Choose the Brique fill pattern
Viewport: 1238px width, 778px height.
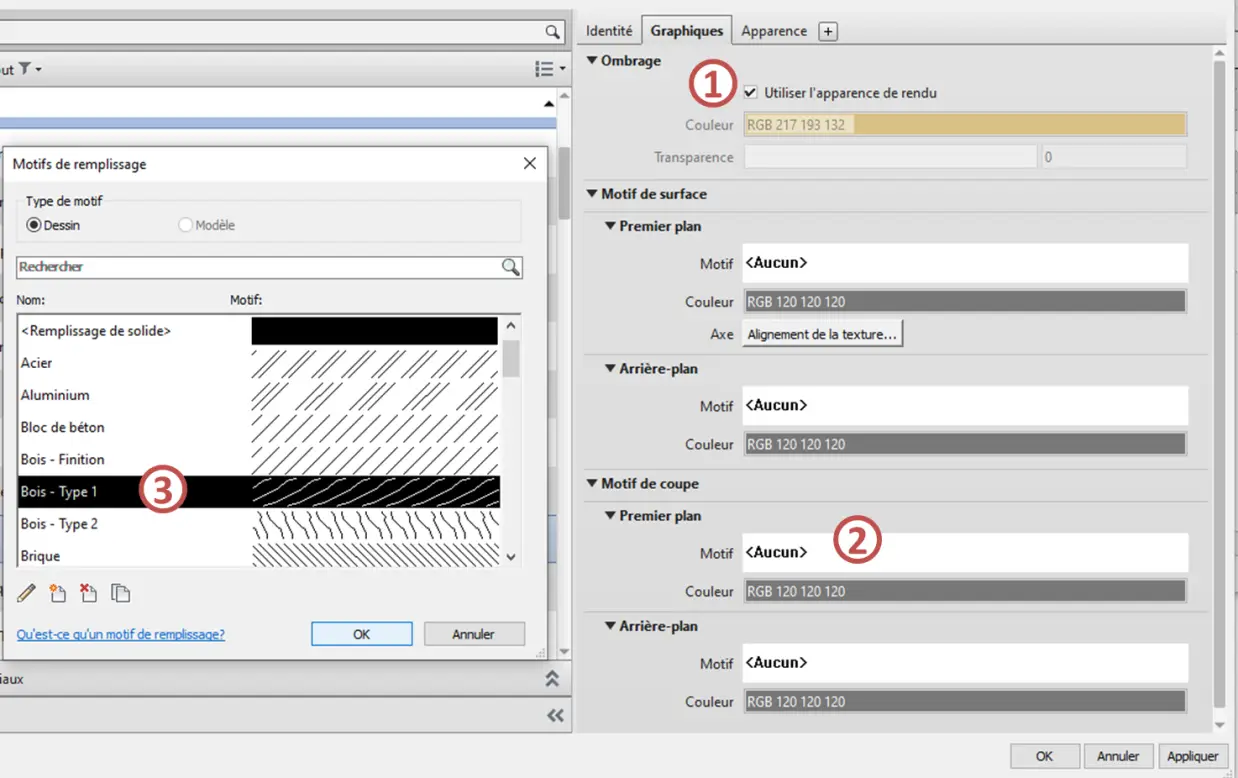pos(259,555)
